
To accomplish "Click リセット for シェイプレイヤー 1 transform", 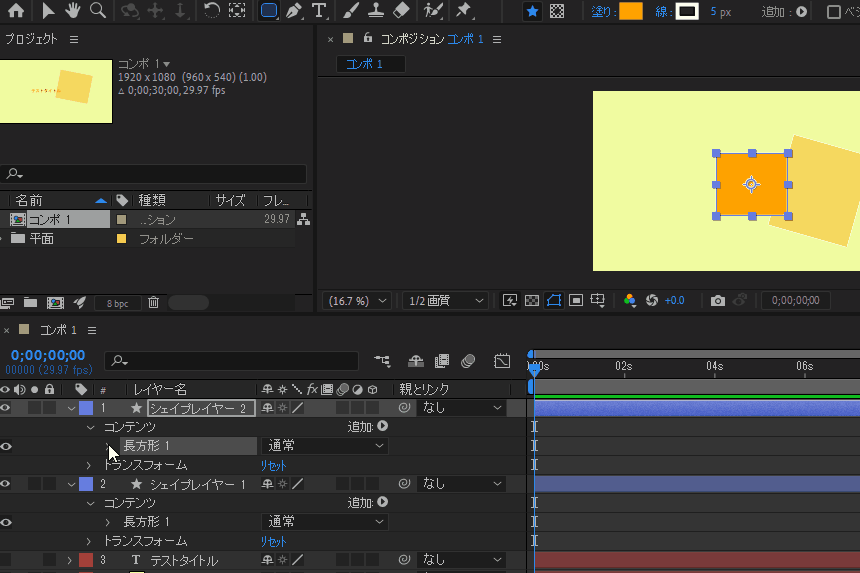I will pos(273,542).
